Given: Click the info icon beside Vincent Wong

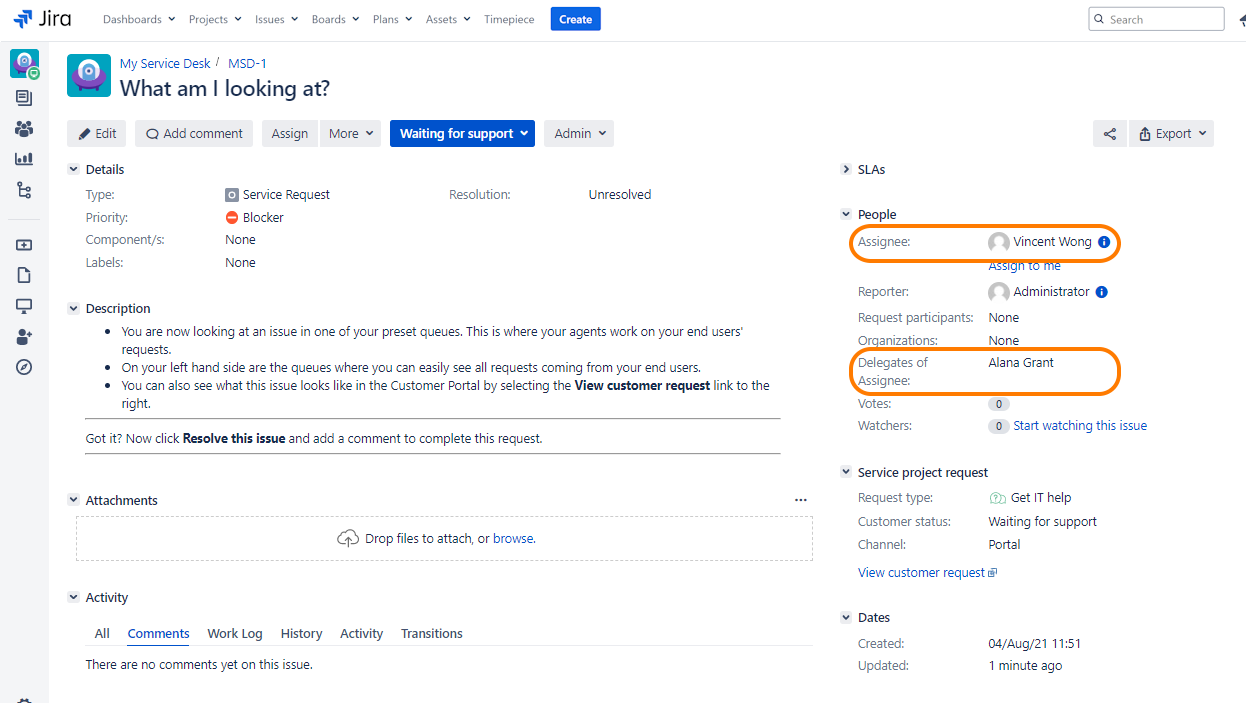Looking at the screenshot, I should [x=1104, y=242].
